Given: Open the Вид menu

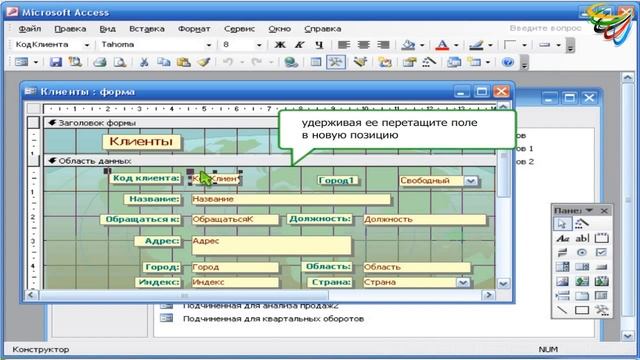Looking at the screenshot, I should pos(107,29).
